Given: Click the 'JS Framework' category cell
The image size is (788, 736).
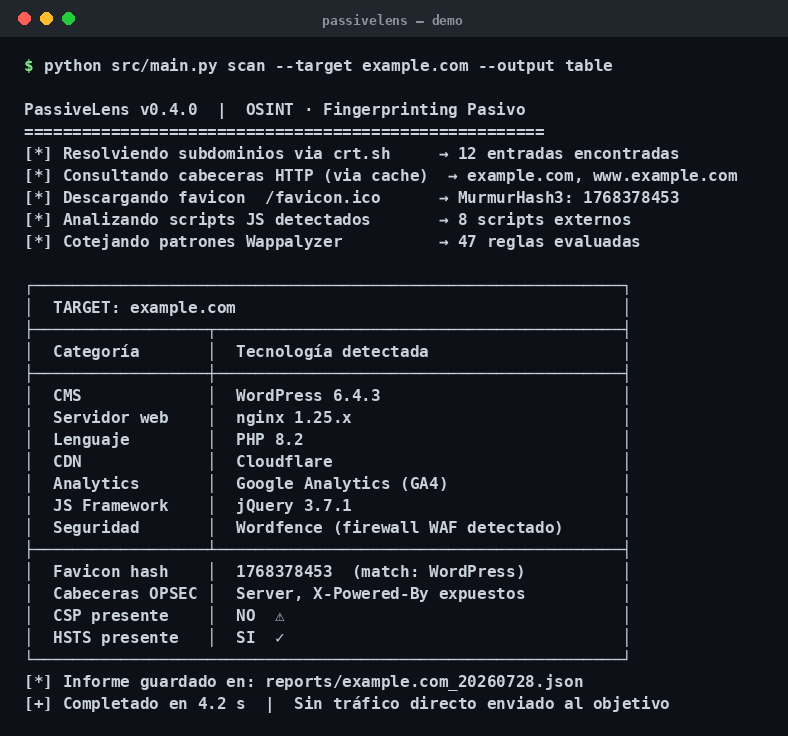Looking at the screenshot, I should click(x=111, y=505).
